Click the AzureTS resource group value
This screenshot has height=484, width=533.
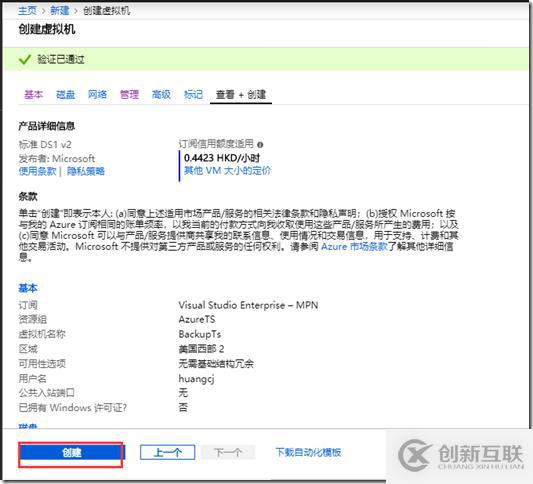(x=197, y=319)
